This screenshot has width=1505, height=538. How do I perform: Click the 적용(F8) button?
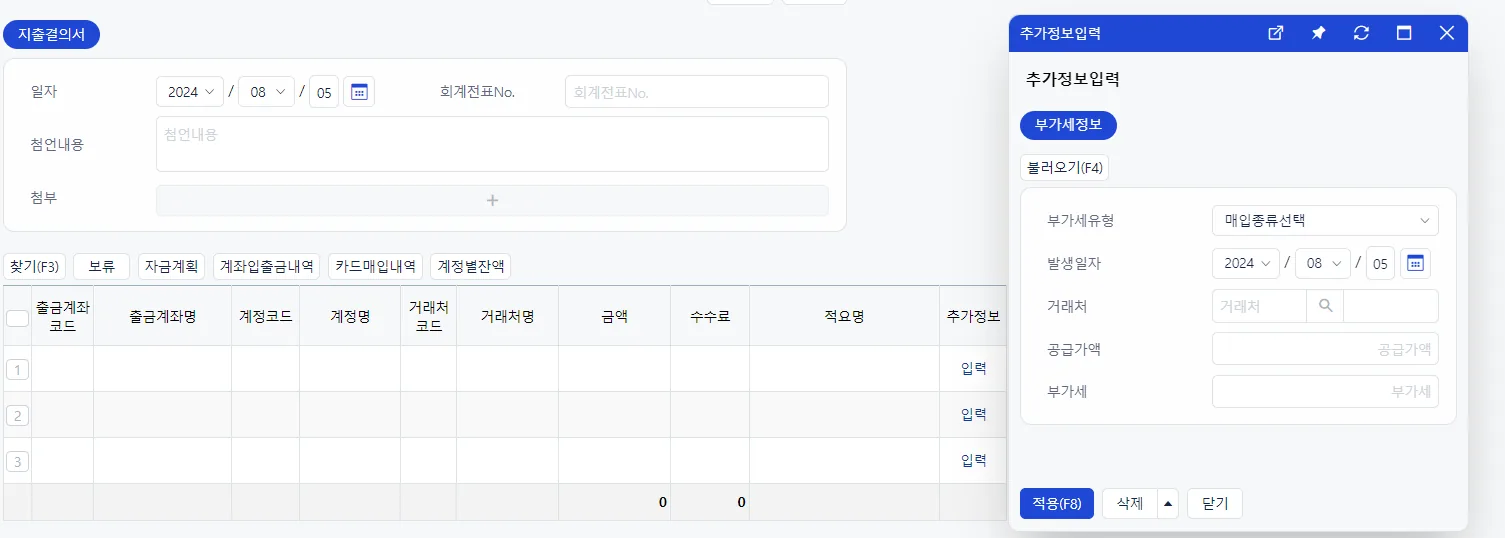pyautogui.click(x=1057, y=504)
